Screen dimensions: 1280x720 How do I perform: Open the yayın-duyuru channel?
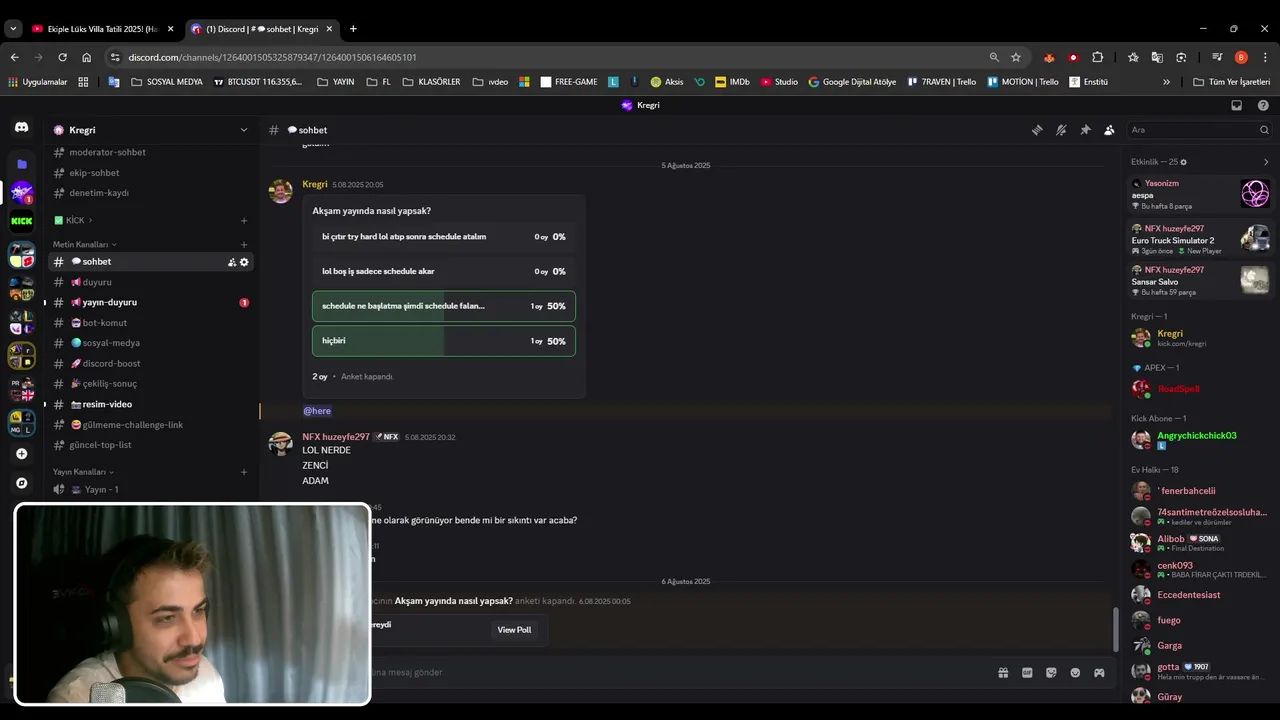pyautogui.click(x=150, y=302)
